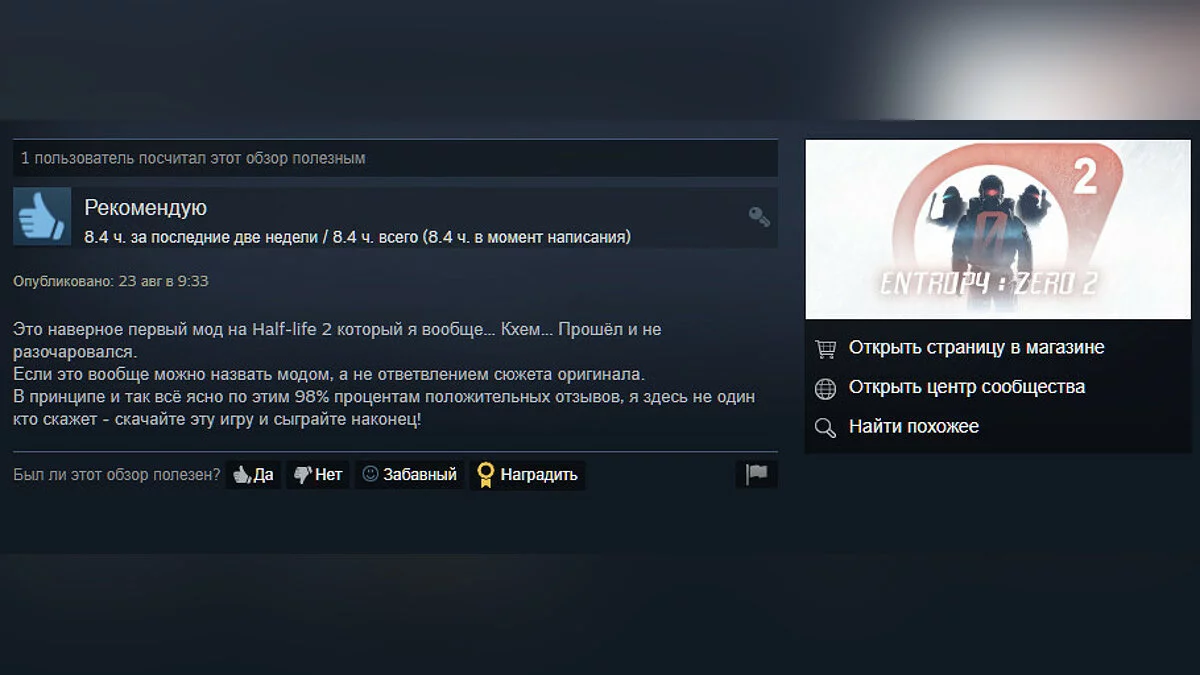Click the 1 пользователь посчитал этот обзор полезным line
The width and height of the screenshot is (1200, 675).
[x=193, y=158]
